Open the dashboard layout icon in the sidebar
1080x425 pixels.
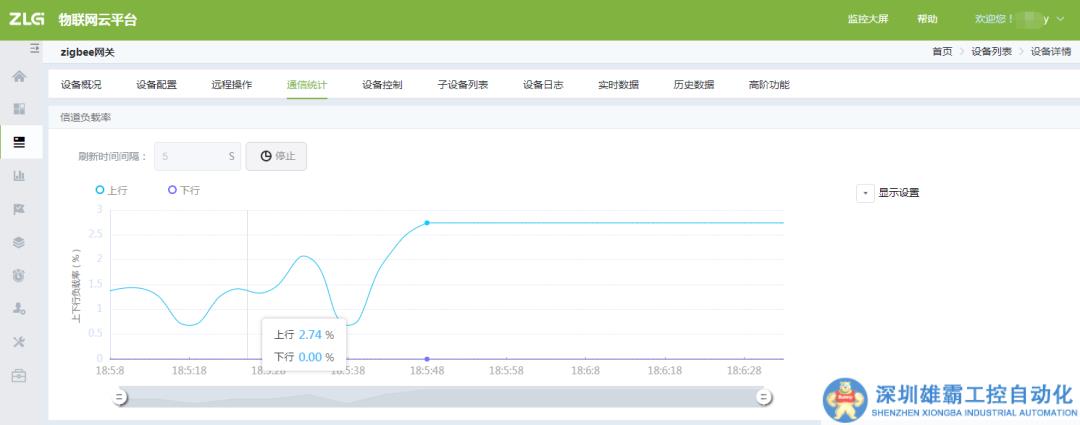coord(19,109)
